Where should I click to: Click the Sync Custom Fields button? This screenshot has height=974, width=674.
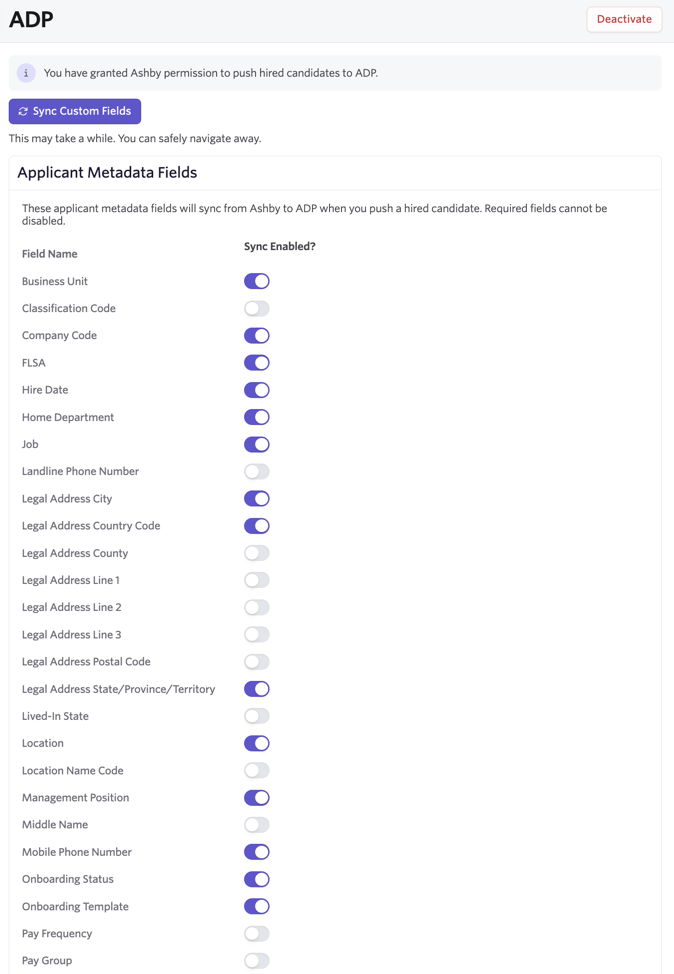[x=75, y=111]
